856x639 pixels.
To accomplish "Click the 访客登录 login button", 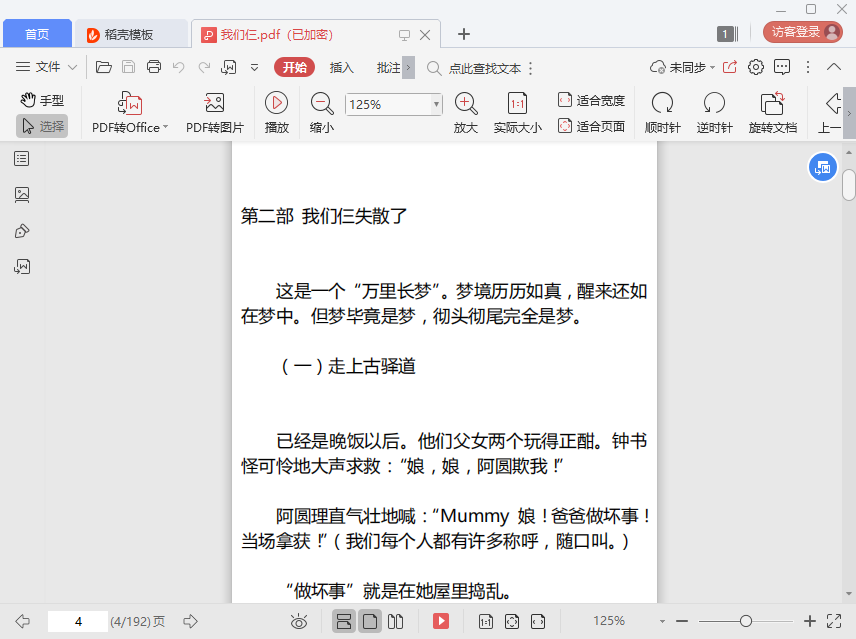I will pos(802,32).
